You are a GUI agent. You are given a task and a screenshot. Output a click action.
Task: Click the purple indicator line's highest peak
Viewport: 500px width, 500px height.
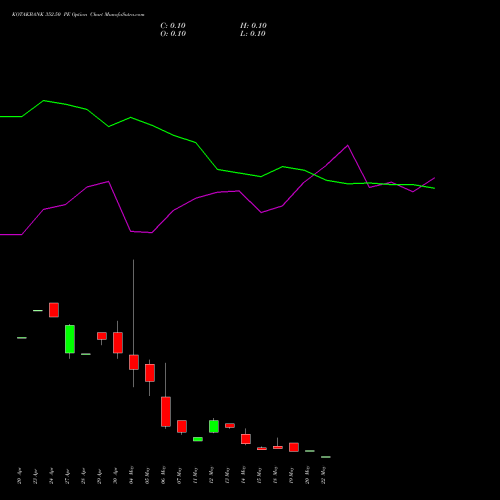348,145
